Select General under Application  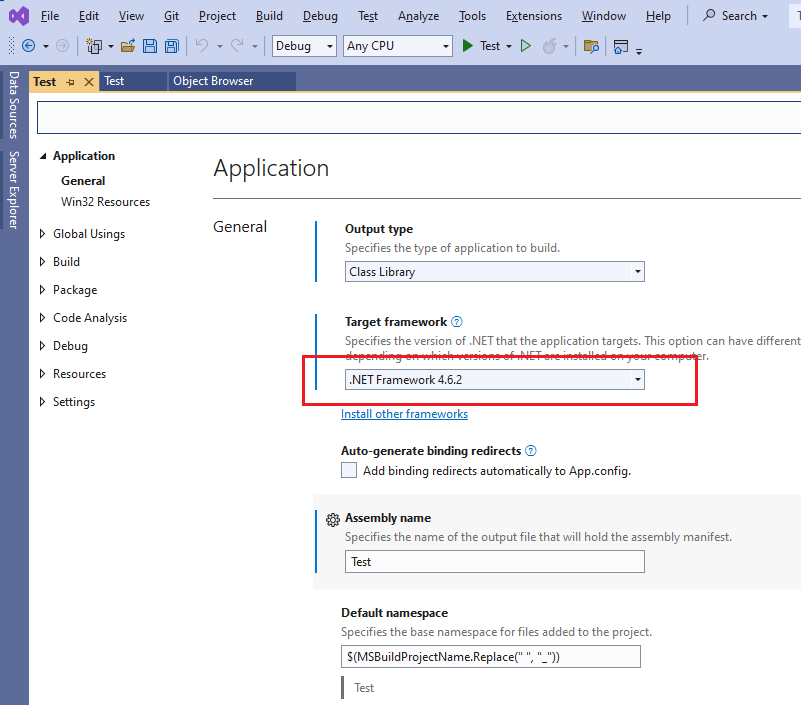point(83,181)
